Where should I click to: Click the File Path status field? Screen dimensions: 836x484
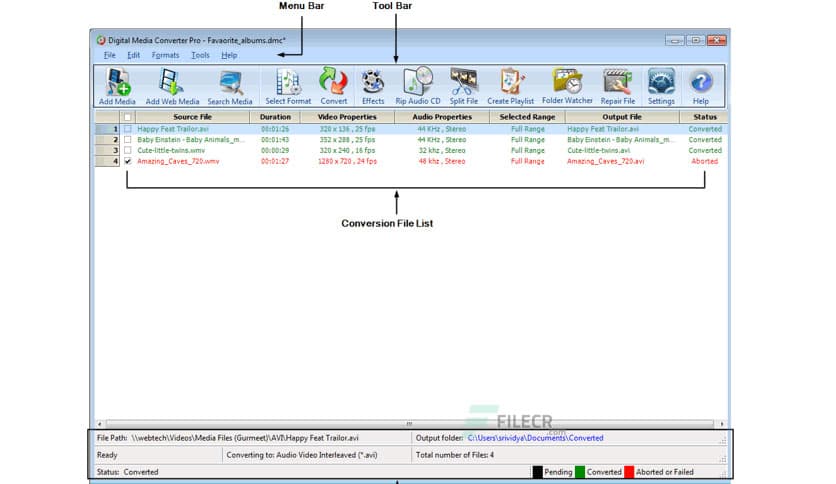point(228,438)
